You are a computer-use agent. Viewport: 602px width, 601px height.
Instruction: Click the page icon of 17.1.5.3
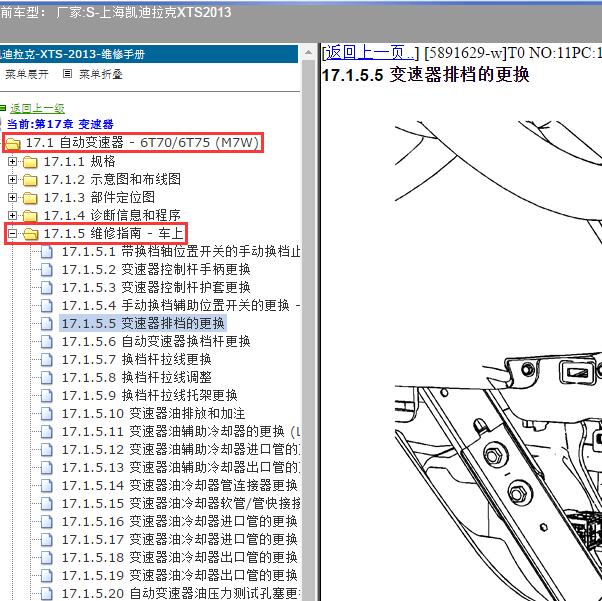[47, 288]
